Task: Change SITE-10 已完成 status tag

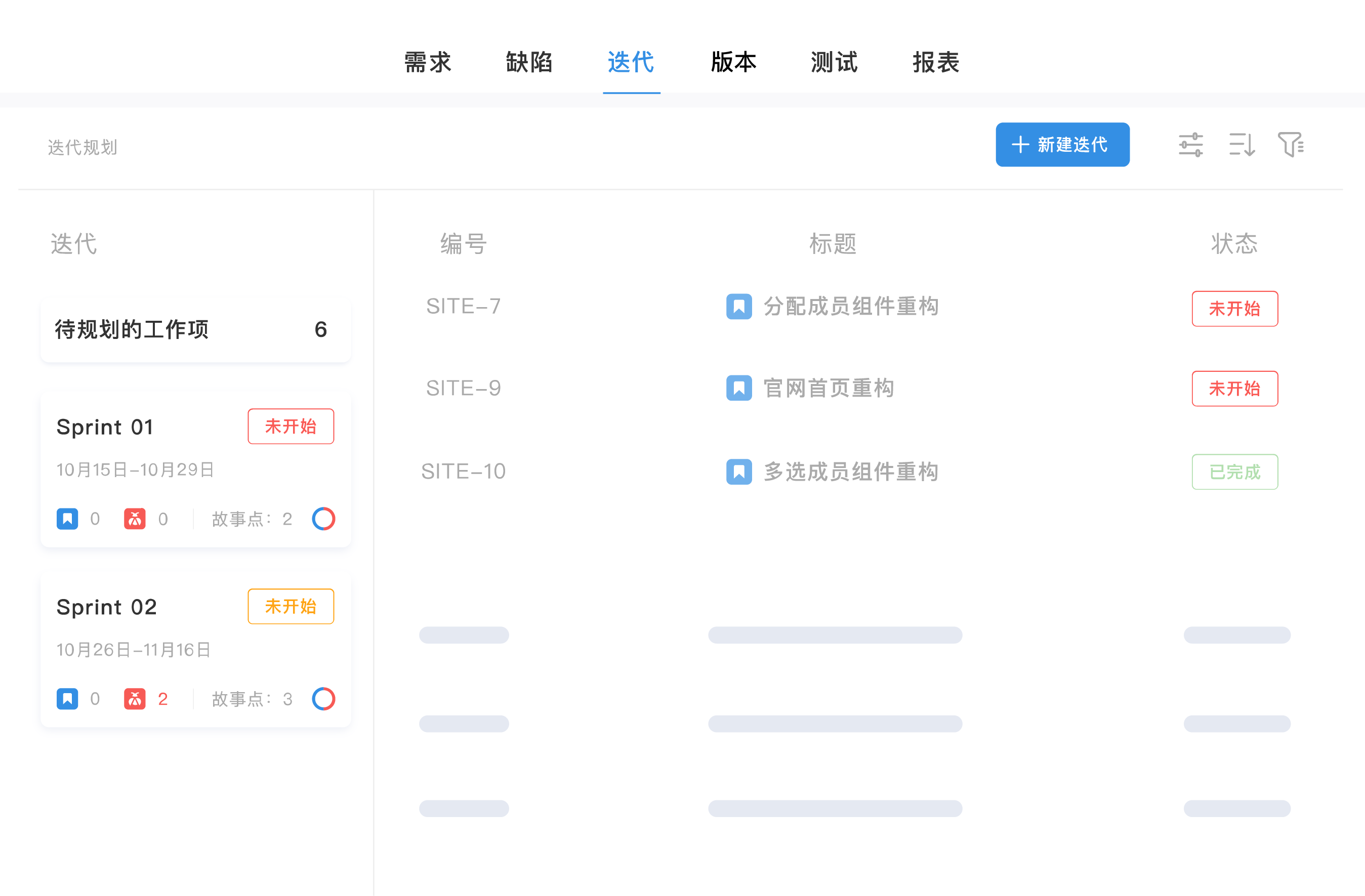Action: pos(1234,472)
